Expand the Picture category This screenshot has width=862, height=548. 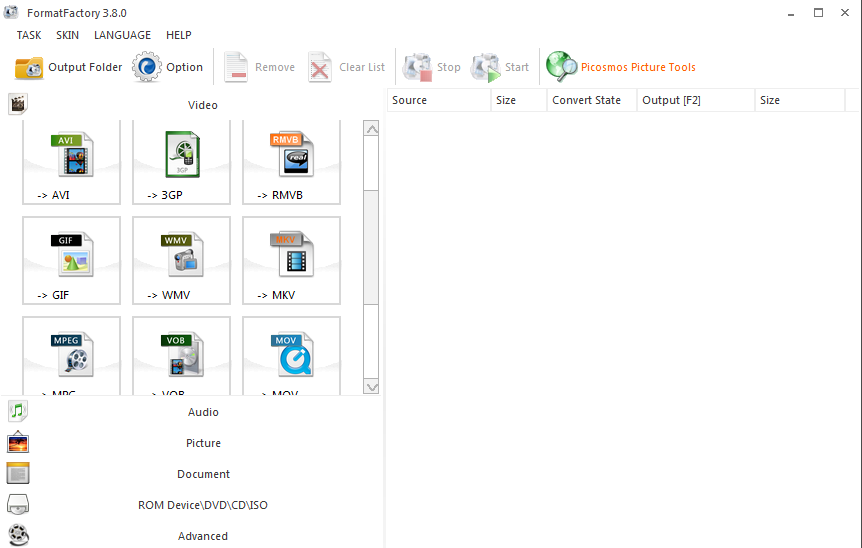(x=203, y=443)
